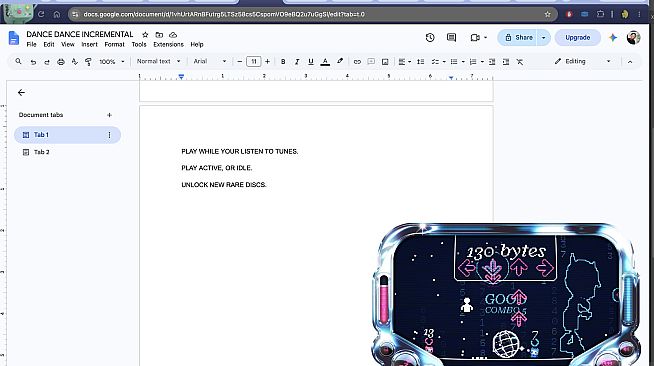The height and width of the screenshot is (366, 654).
Task: Star the DANCE DANCE INCREMENTAL document
Action: point(145,35)
